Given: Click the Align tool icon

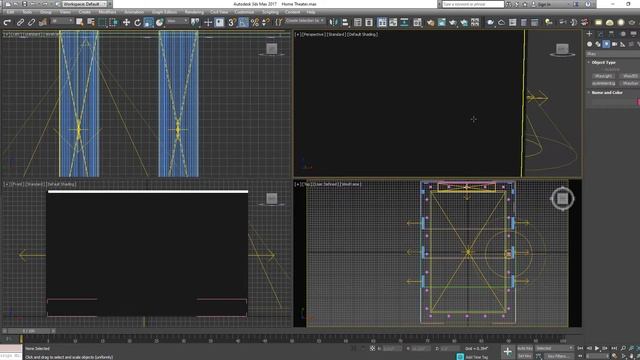Looking at the screenshot, I should [345, 22].
